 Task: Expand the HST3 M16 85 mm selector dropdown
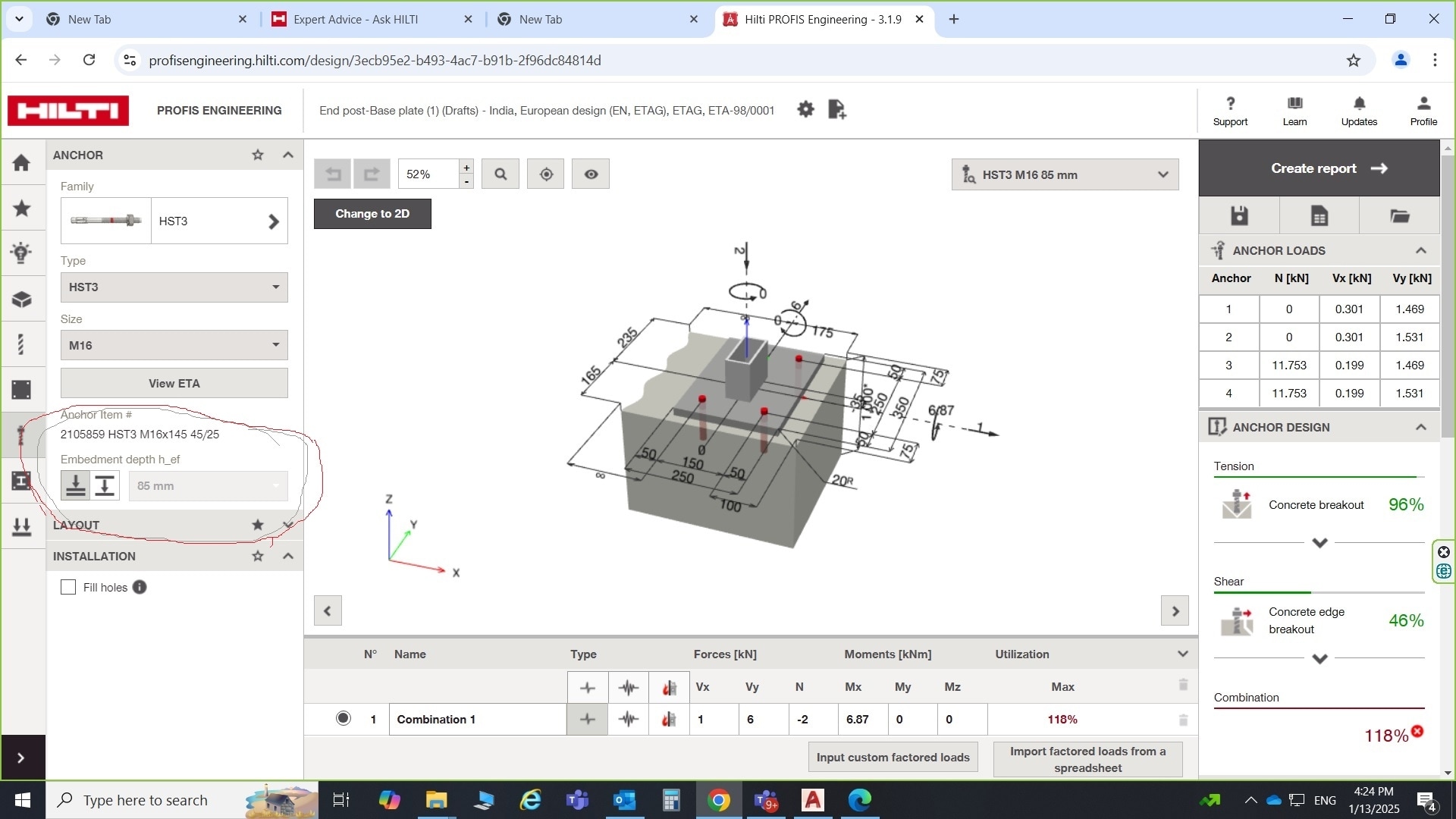coord(1163,174)
